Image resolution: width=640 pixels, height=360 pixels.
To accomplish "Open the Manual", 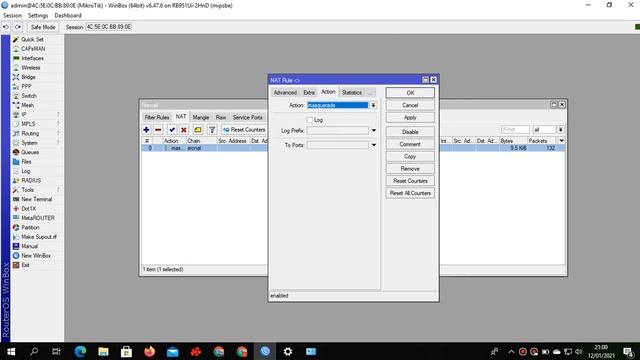I will point(29,246).
